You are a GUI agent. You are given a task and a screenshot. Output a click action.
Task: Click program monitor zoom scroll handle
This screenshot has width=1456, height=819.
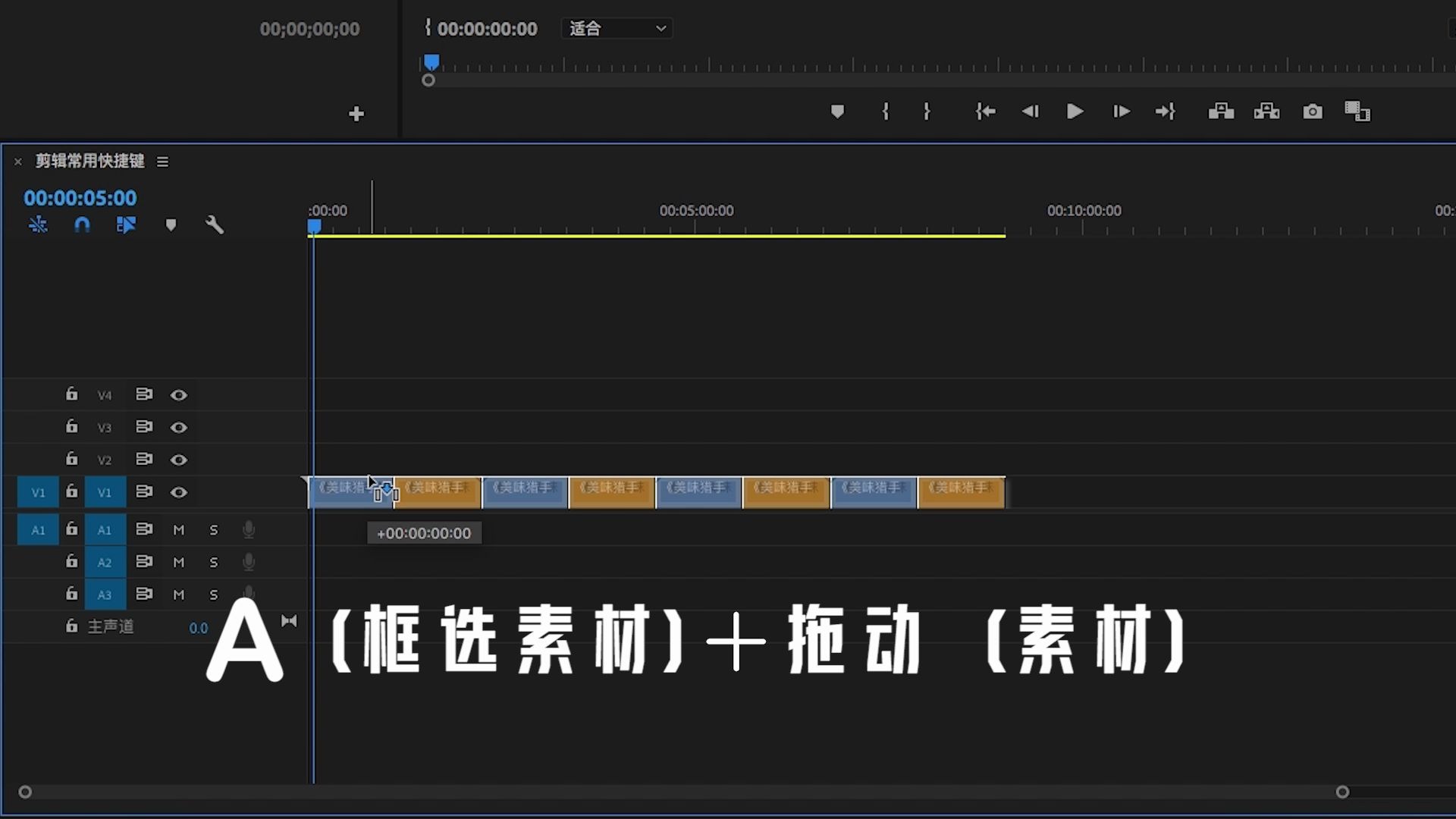pyautogui.click(x=428, y=80)
